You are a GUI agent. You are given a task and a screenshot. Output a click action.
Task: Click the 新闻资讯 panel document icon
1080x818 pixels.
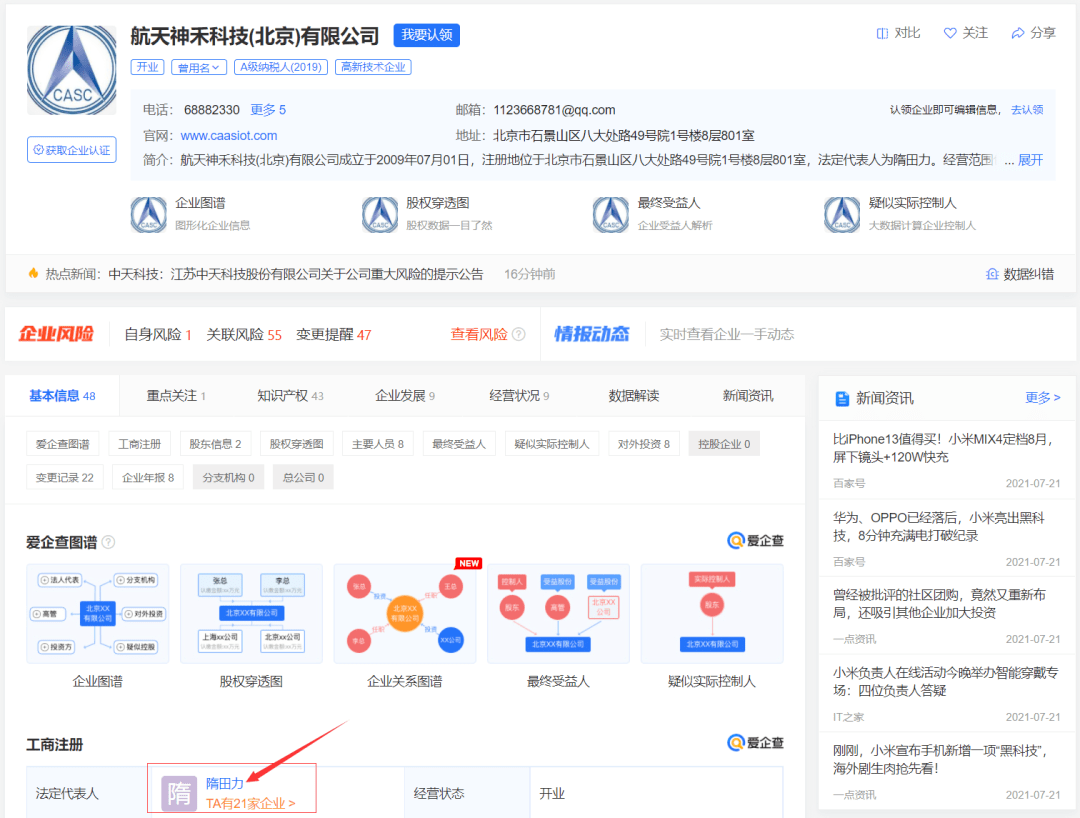tap(842, 398)
